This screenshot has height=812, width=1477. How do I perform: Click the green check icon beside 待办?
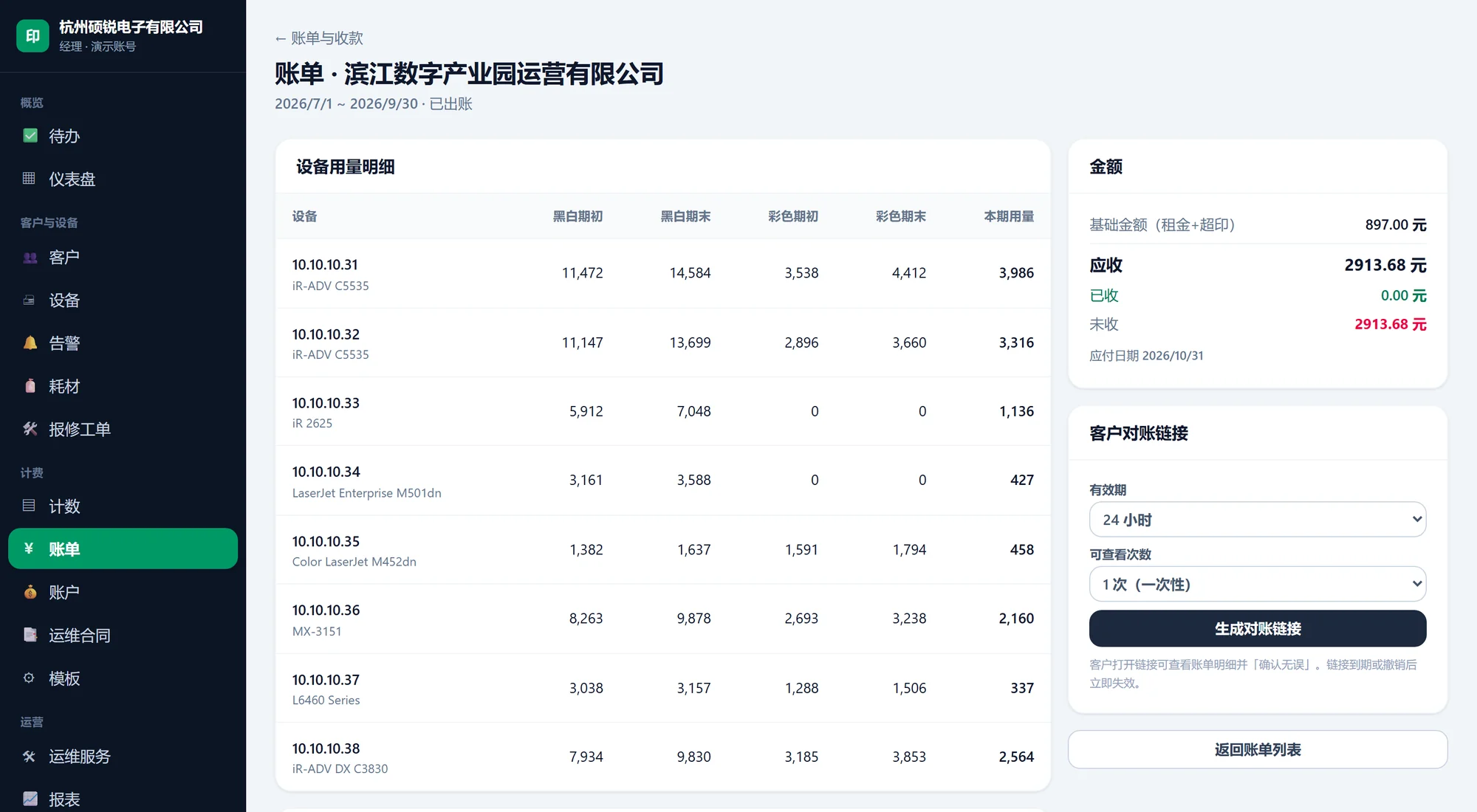click(x=30, y=136)
